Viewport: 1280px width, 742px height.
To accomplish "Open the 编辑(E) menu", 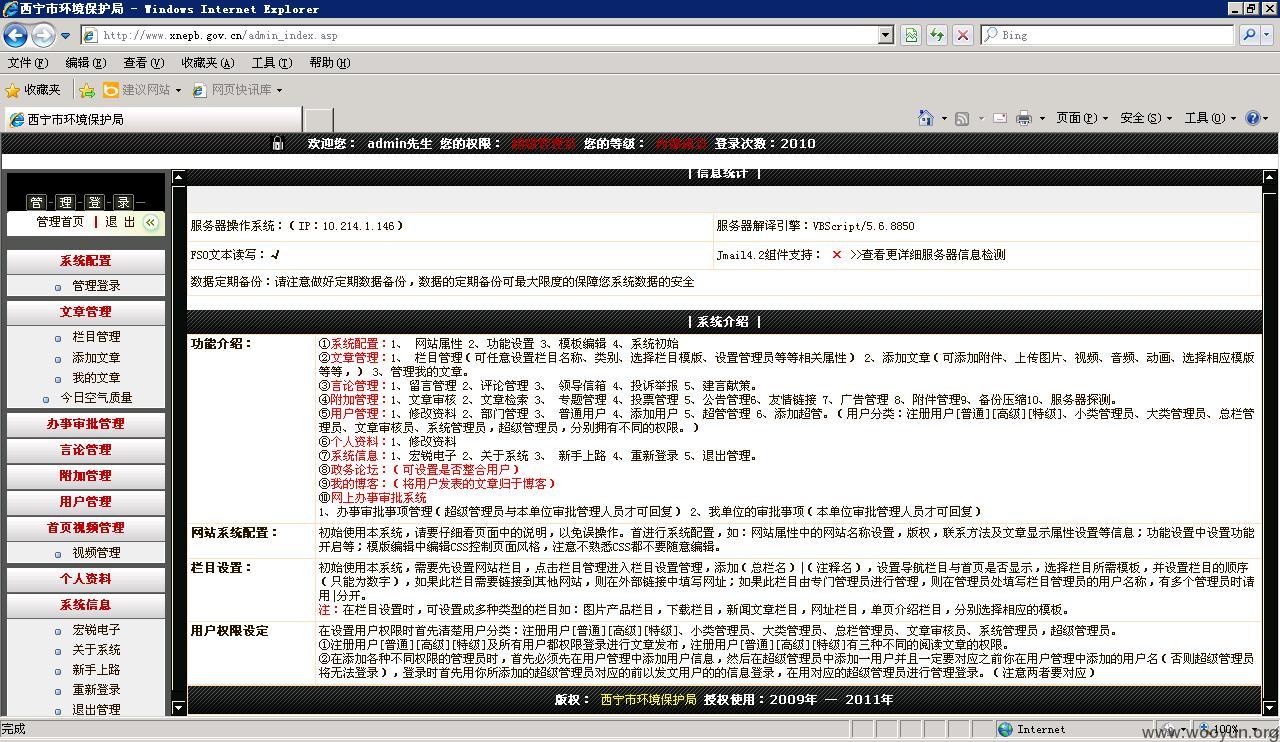I will click(86, 63).
